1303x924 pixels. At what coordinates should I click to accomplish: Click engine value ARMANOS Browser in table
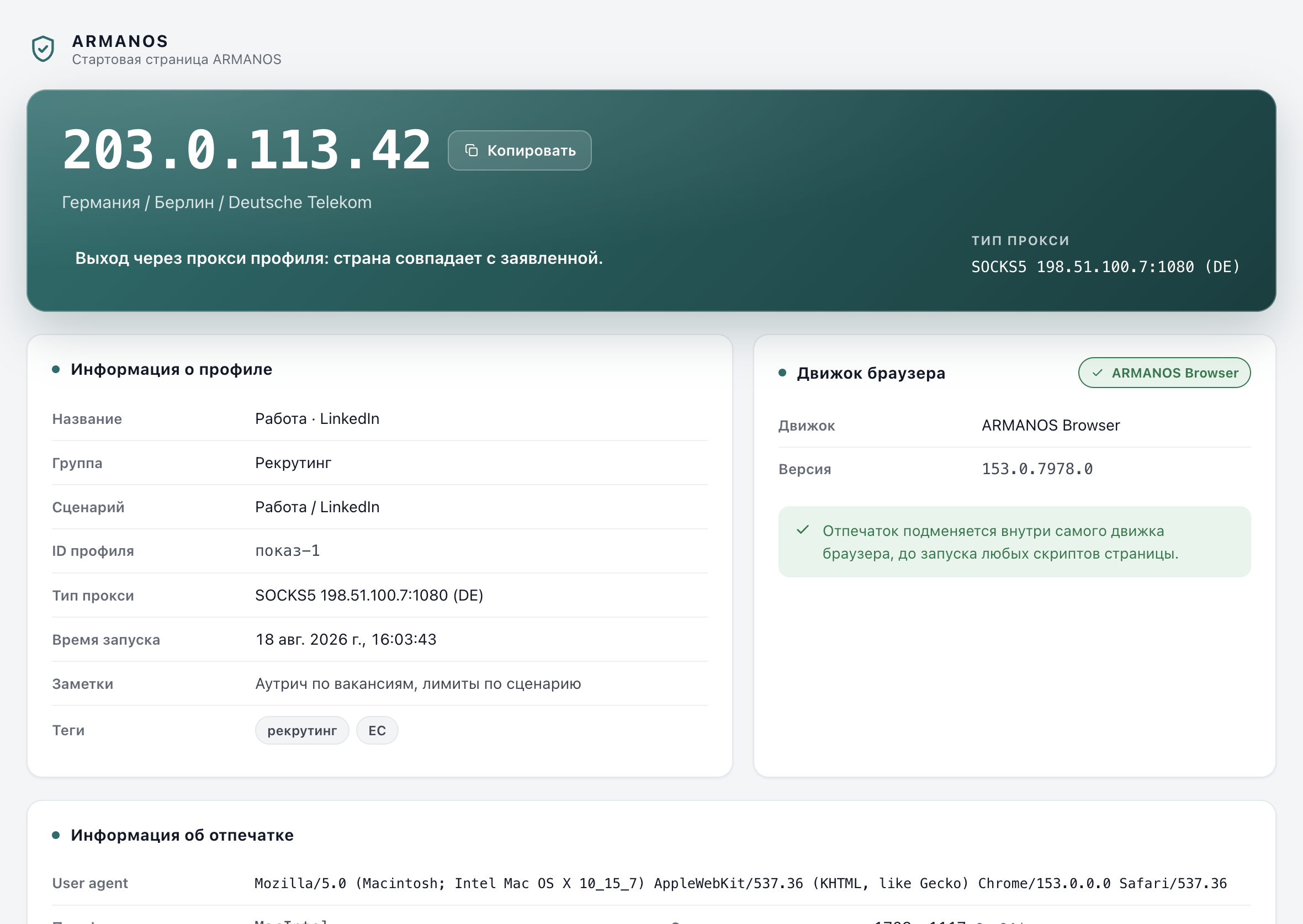1050,426
